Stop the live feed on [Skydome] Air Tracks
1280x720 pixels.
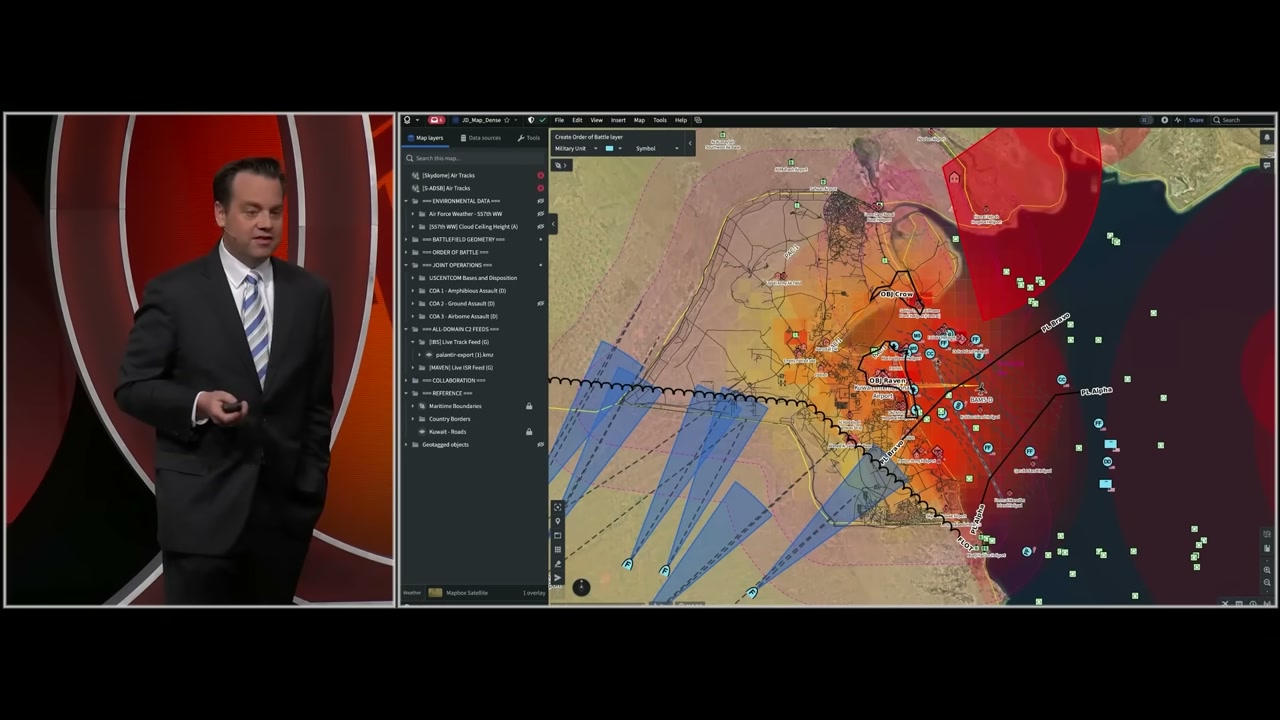[x=540, y=175]
